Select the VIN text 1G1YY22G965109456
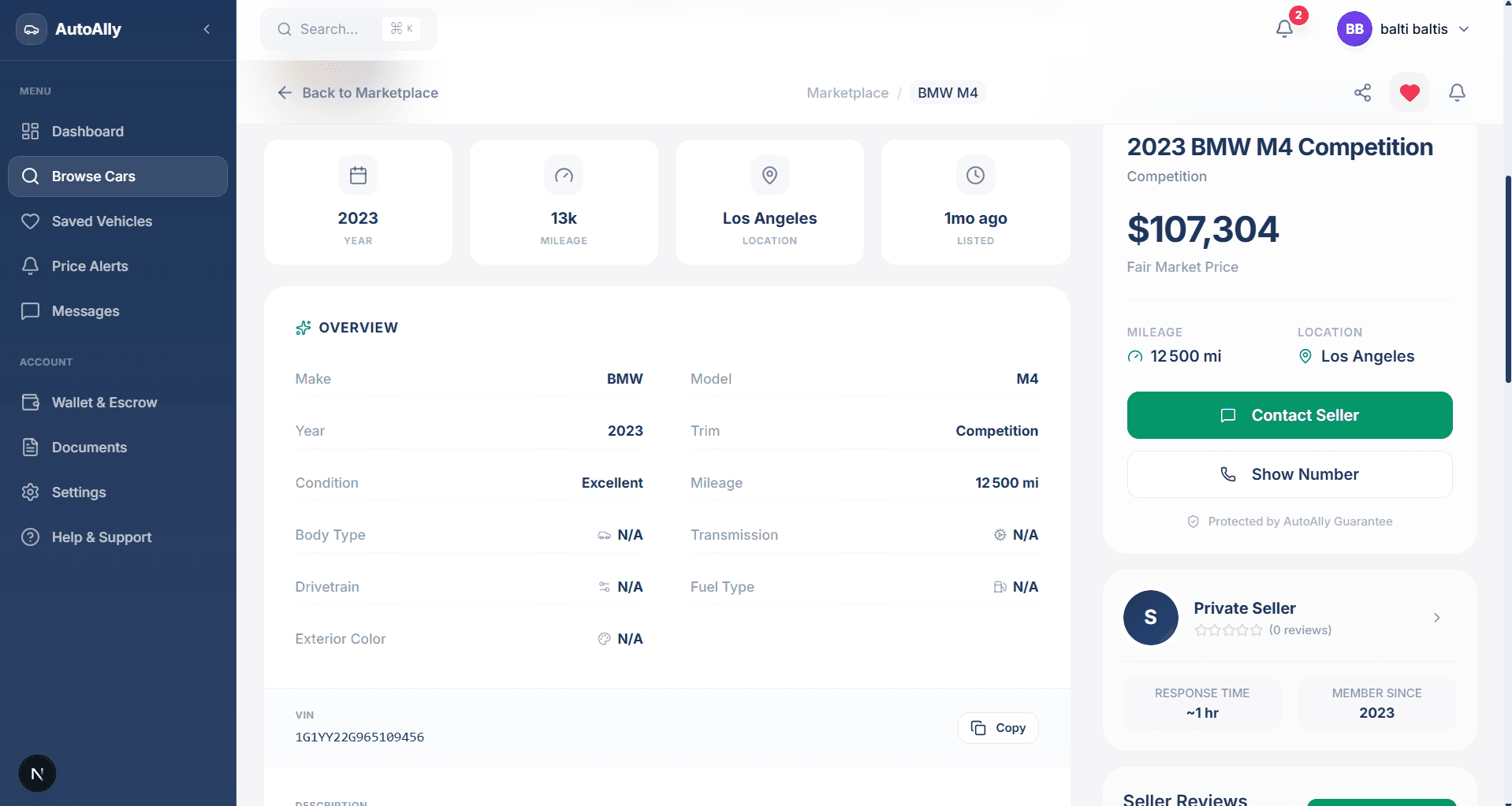The width and height of the screenshot is (1512, 806). [x=359, y=737]
